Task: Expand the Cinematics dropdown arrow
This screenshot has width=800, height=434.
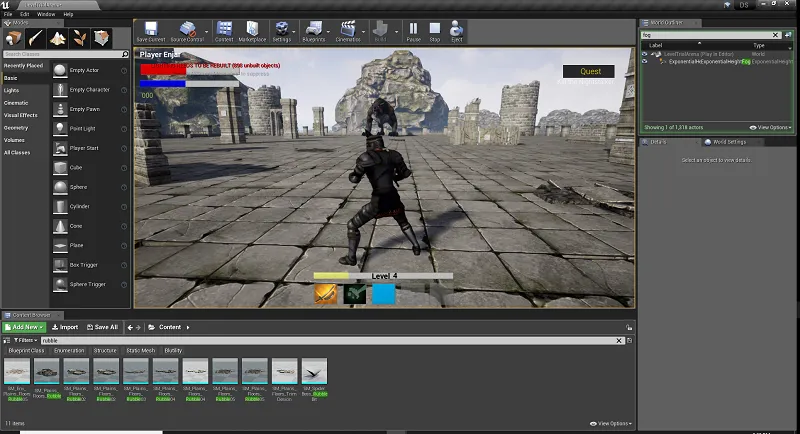Action: click(364, 32)
